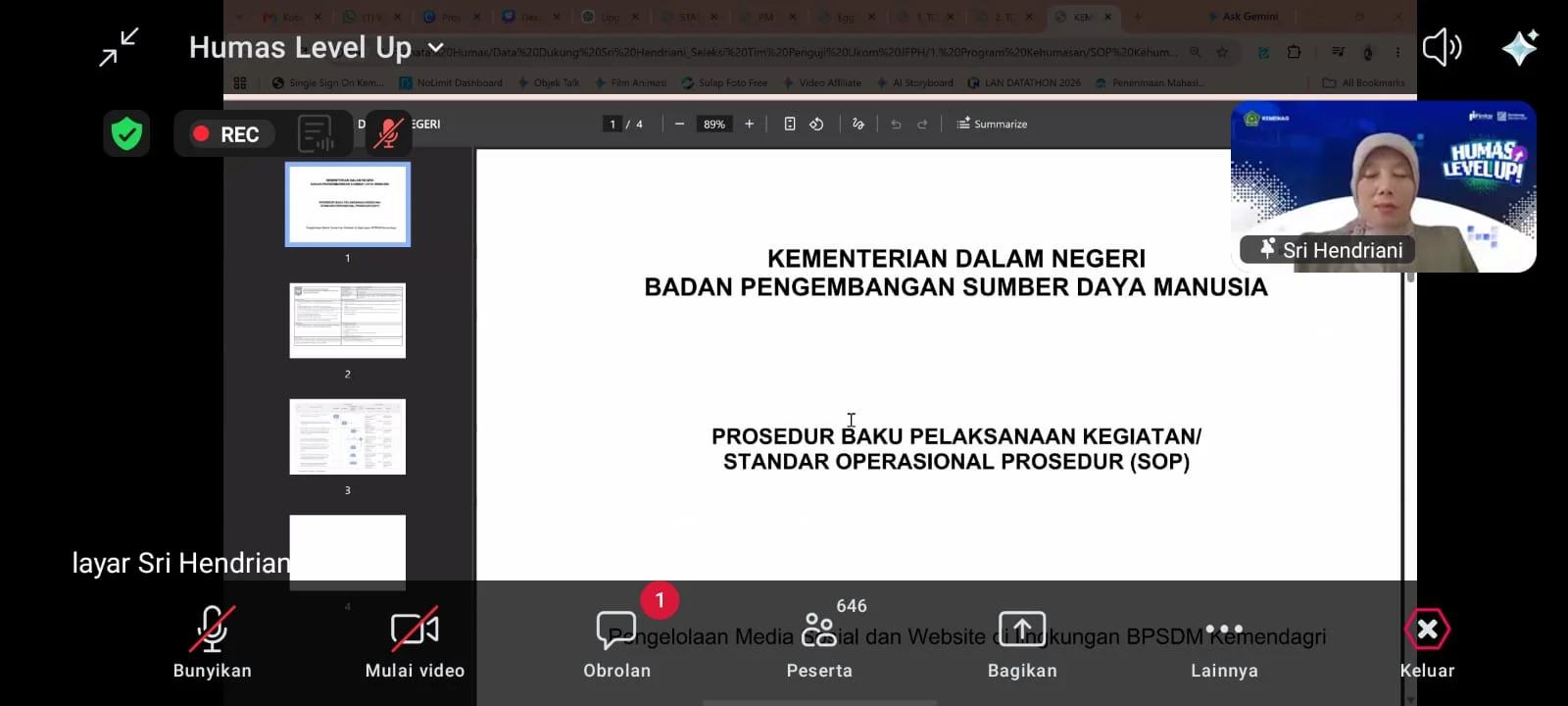Minimize the meeting view with the arrows icon

click(x=120, y=47)
